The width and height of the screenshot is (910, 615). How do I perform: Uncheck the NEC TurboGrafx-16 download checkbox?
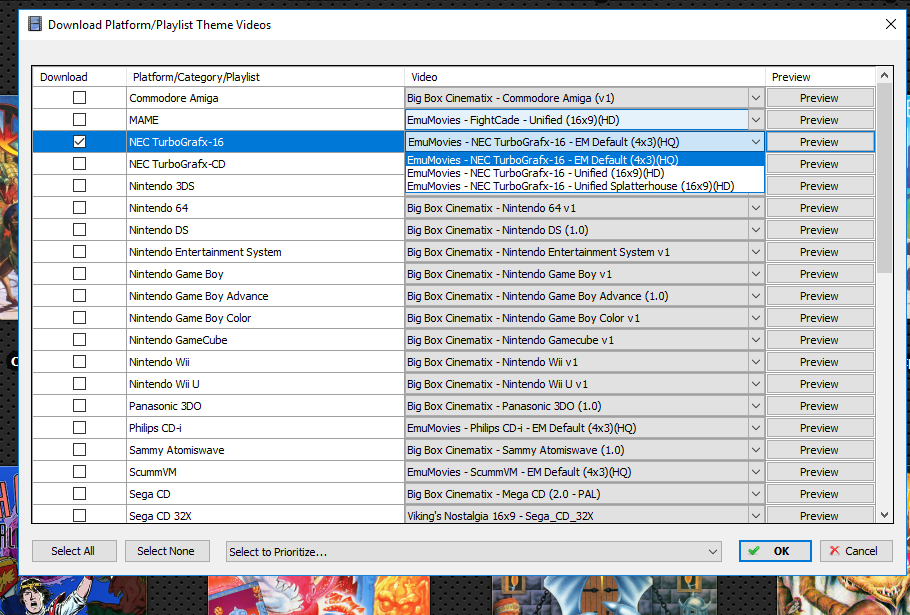pyautogui.click(x=80, y=142)
